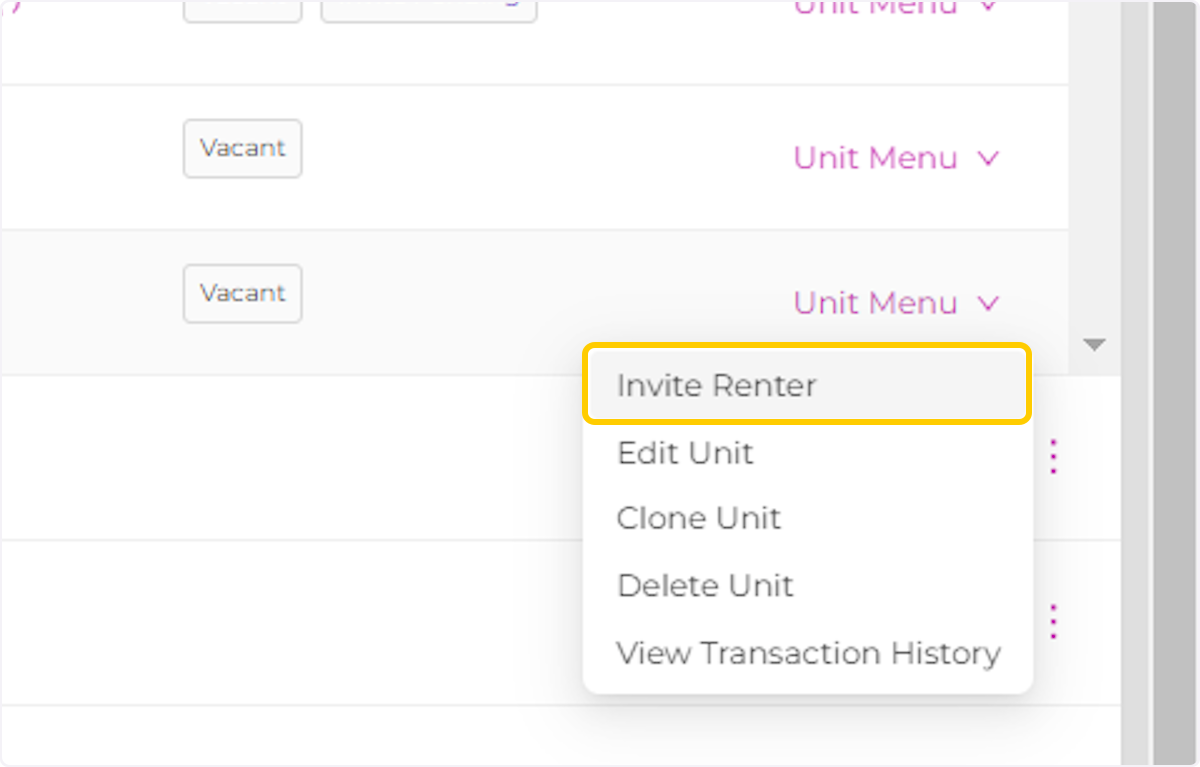The width and height of the screenshot is (1200, 767).
Task: Click the scrollbar down-arrow icon
Action: click(1094, 344)
